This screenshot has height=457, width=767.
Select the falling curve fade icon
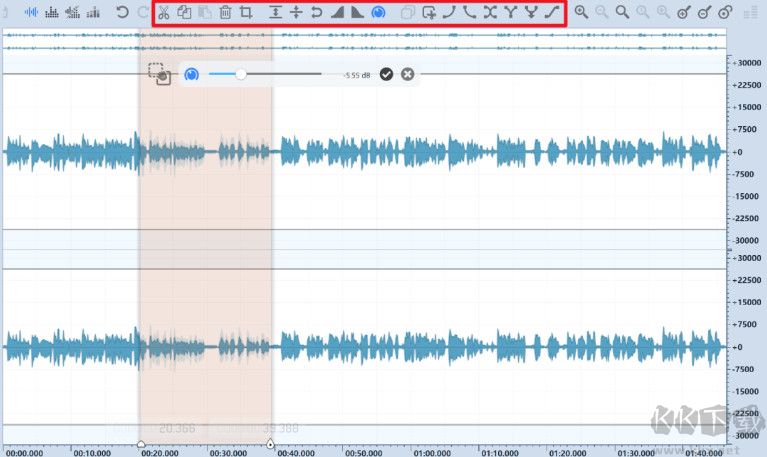470,12
